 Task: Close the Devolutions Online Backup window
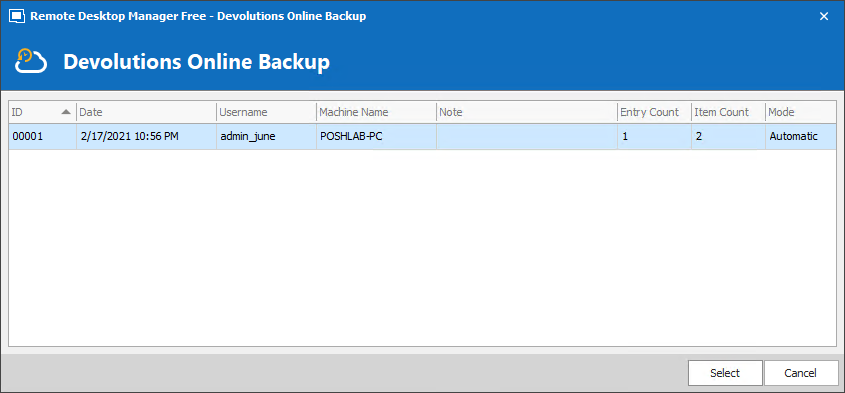[x=823, y=16]
